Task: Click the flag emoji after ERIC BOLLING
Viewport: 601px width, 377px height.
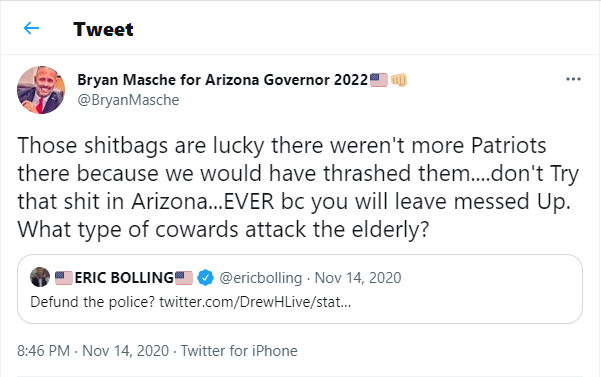Action: click(x=184, y=278)
